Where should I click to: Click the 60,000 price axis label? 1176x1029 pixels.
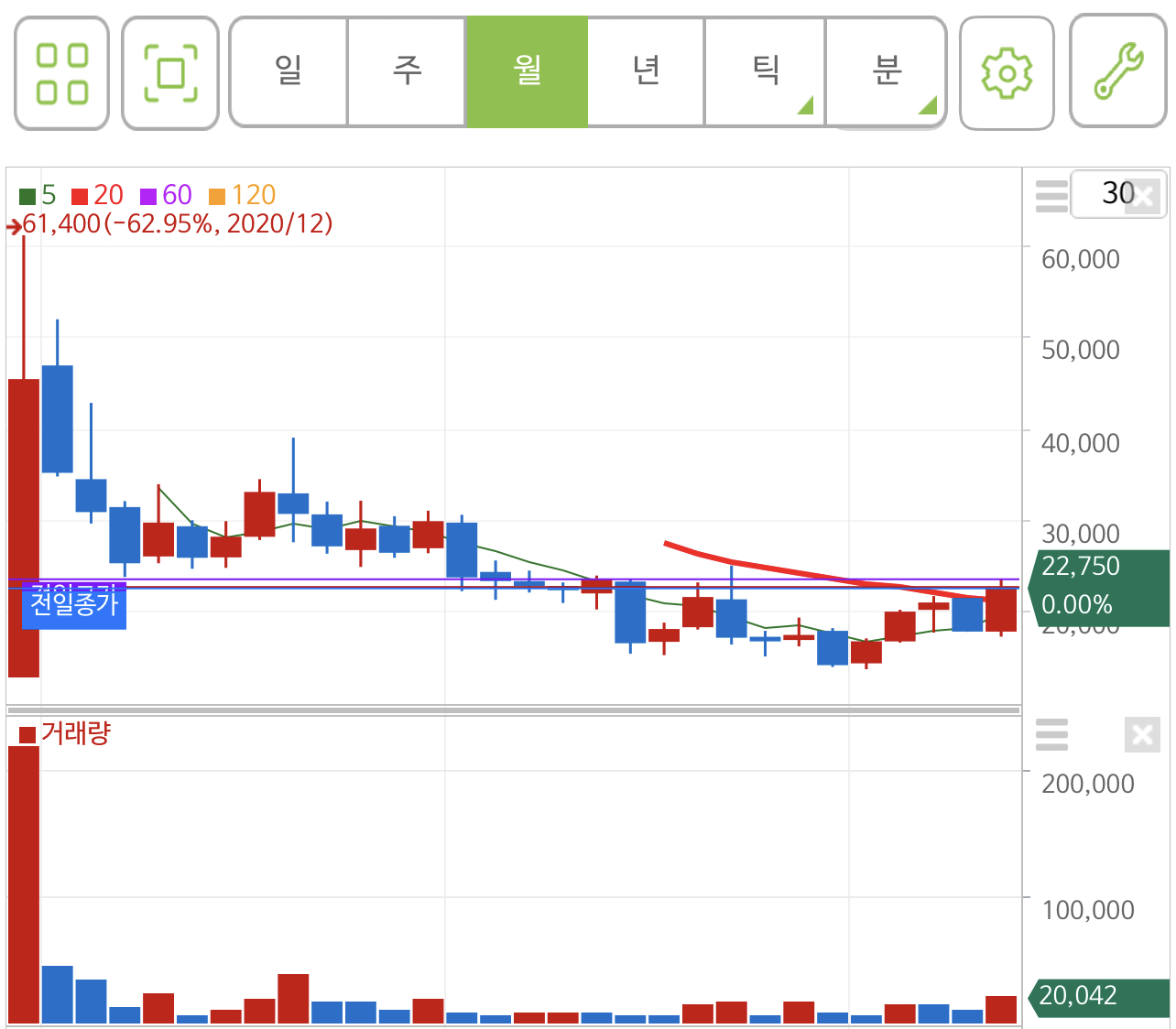[1080, 259]
